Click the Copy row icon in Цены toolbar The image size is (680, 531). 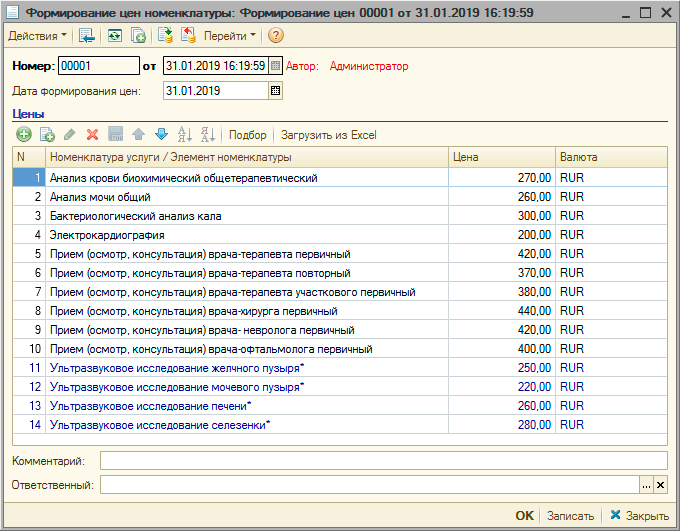[46, 135]
